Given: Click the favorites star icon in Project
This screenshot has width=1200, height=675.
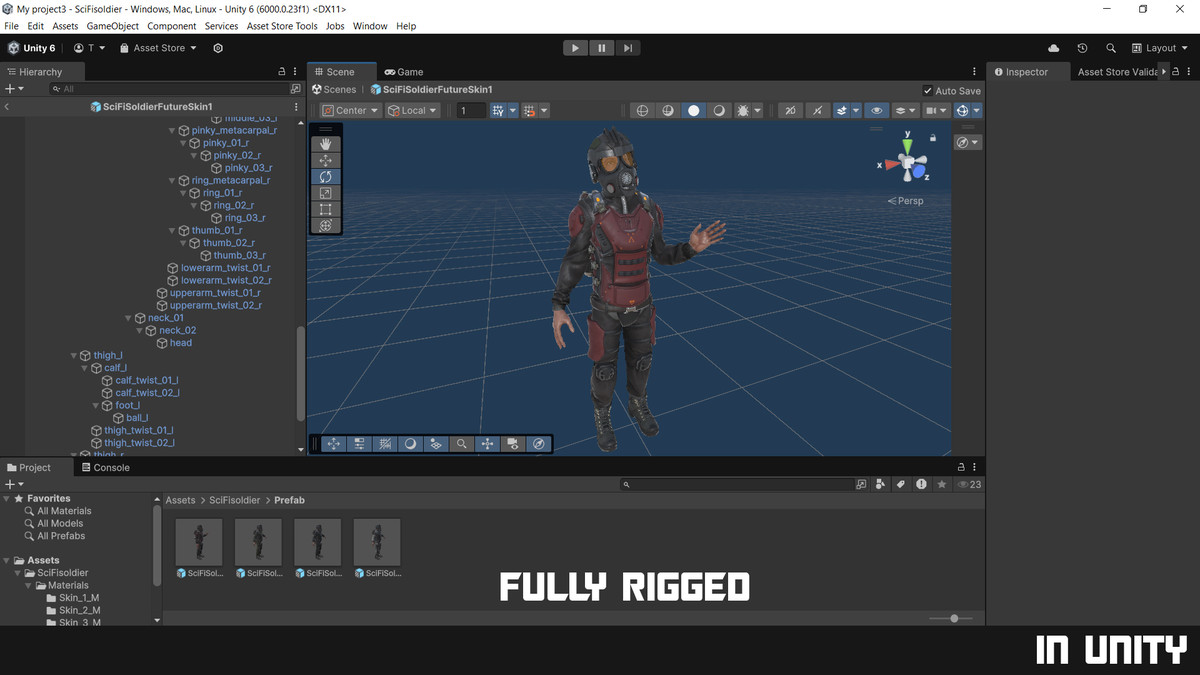Looking at the screenshot, I should click(941, 484).
